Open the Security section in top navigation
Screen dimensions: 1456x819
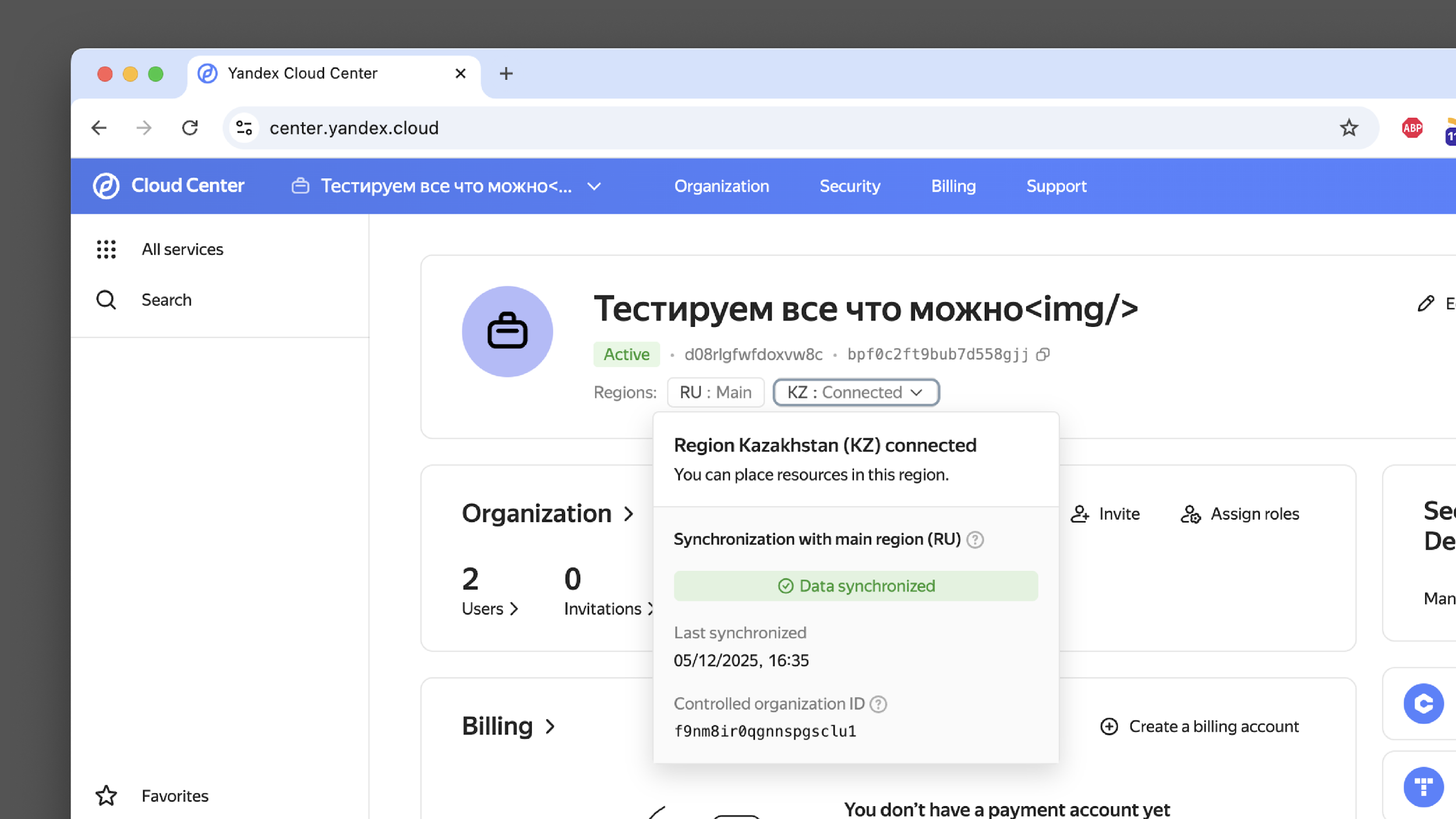tap(850, 186)
